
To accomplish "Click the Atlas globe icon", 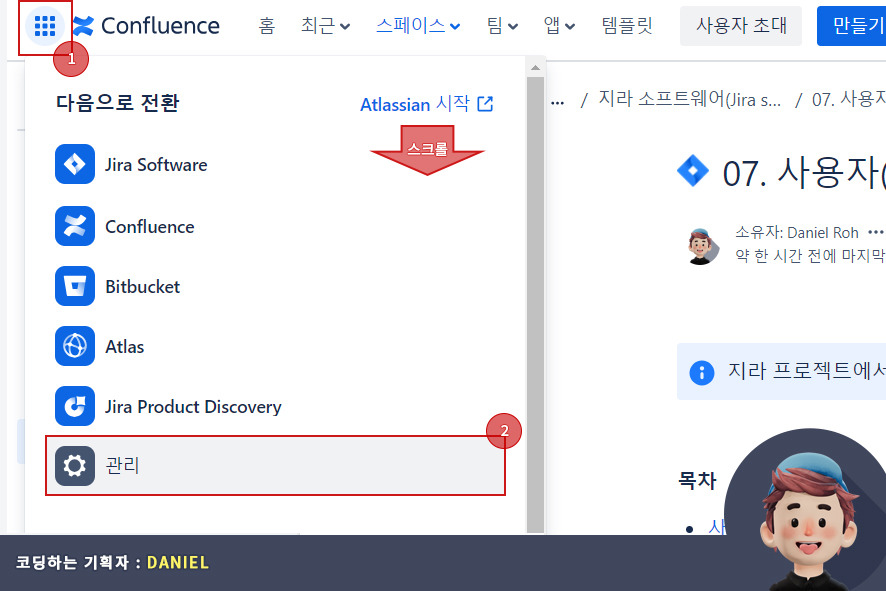I will point(75,346).
